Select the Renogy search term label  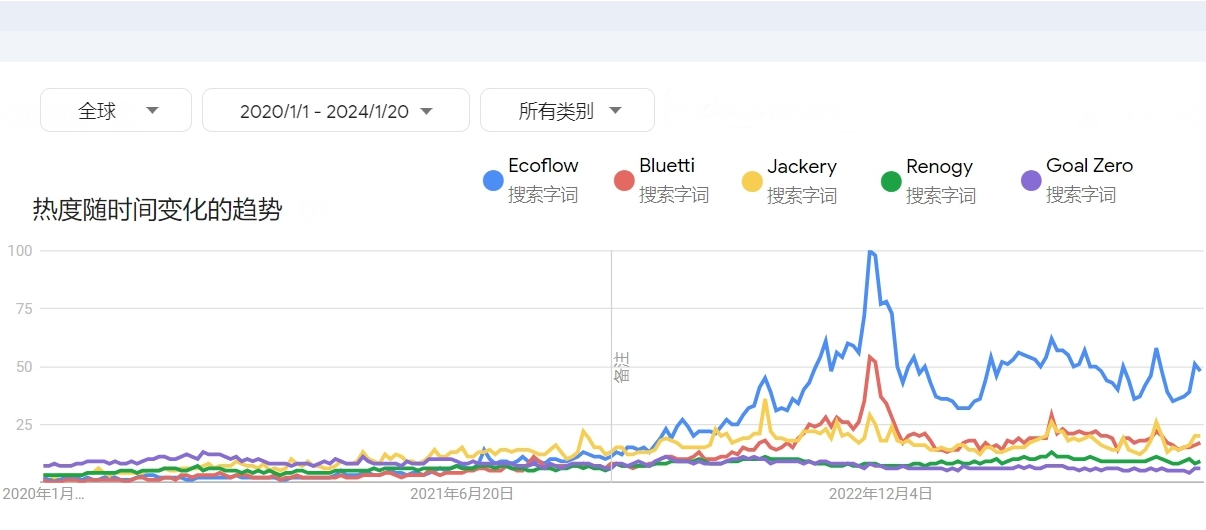[x=939, y=166]
